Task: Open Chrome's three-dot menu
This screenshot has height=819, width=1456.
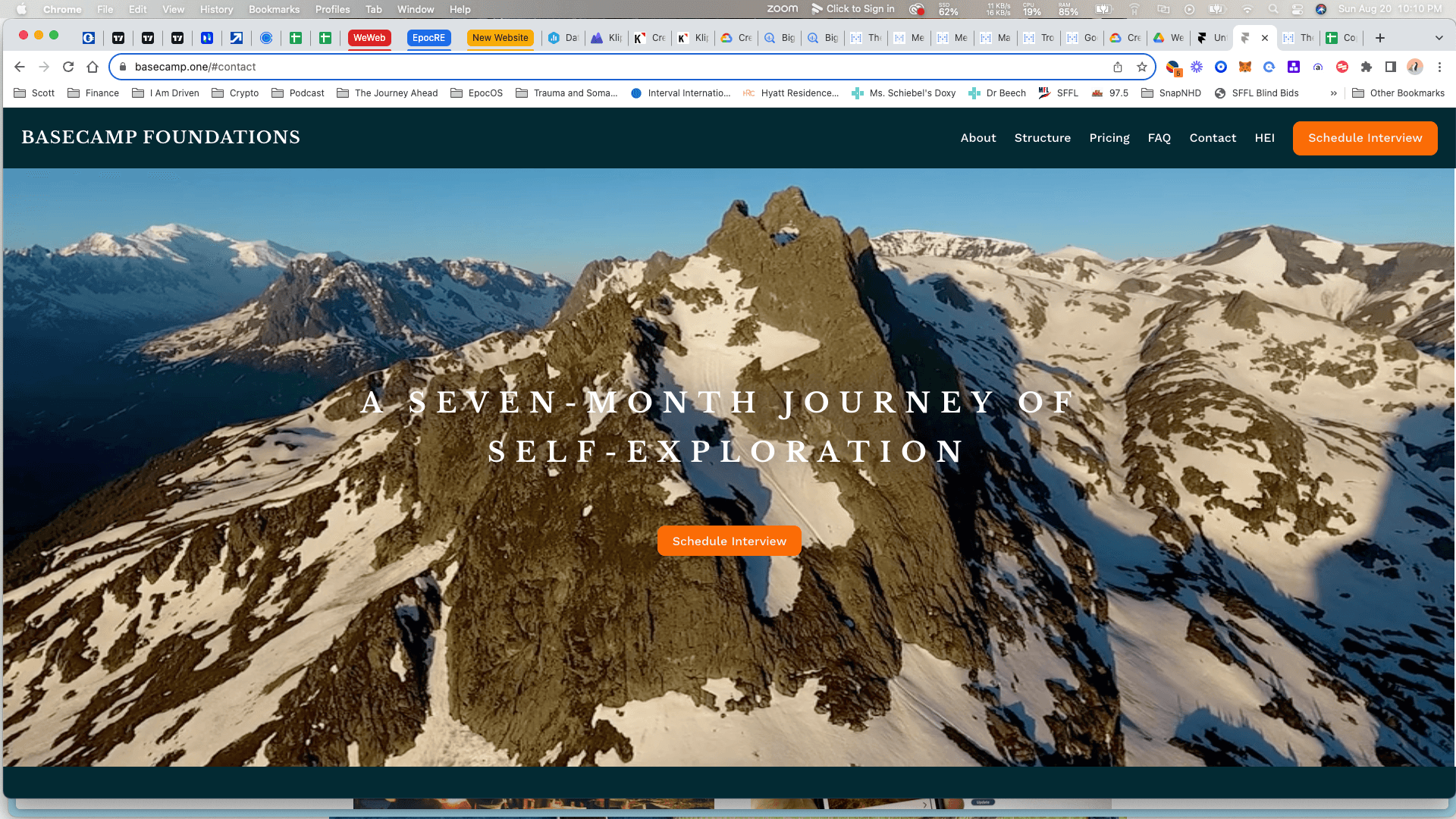Action: tap(1439, 67)
